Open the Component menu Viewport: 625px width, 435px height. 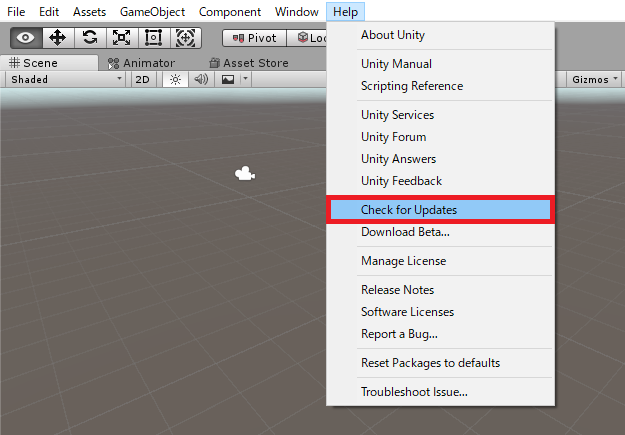[x=230, y=12]
